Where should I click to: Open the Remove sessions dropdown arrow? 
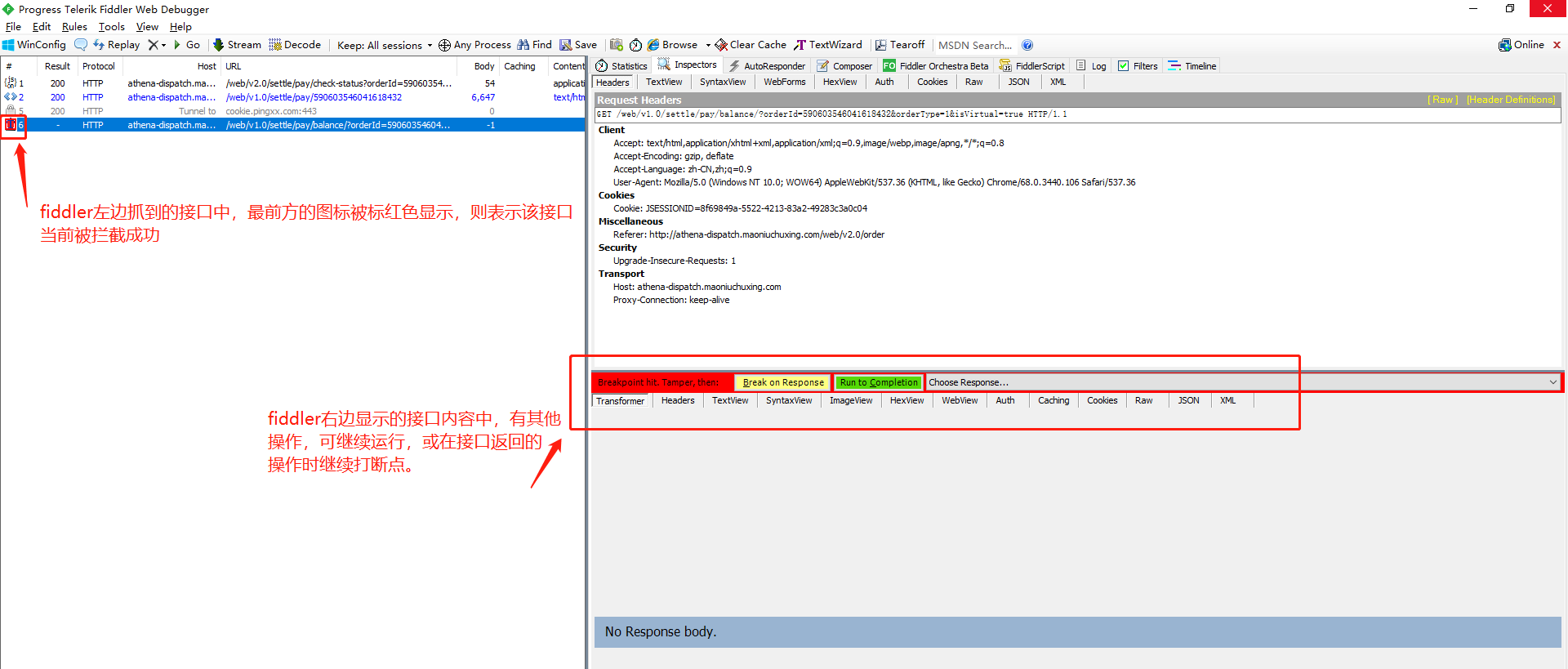point(163,46)
